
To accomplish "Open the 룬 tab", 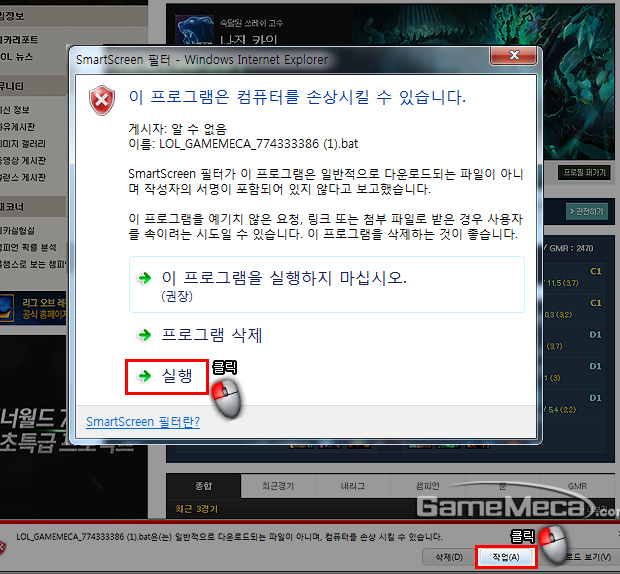I will pyautogui.click(x=502, y=486).
